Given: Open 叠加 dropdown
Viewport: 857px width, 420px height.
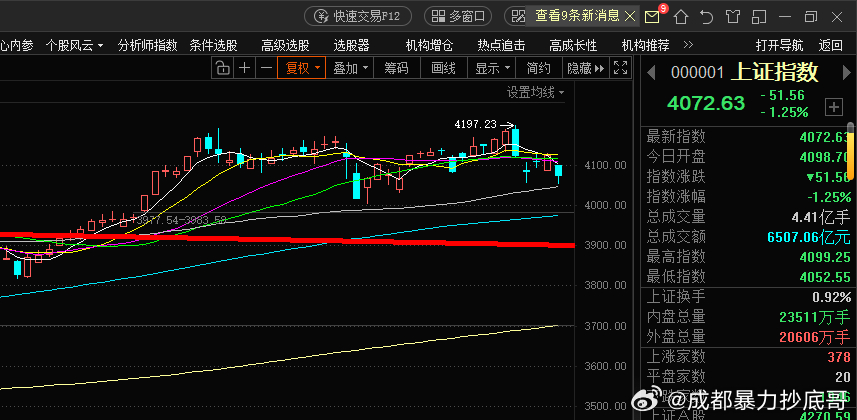Looking at the screenshot, I should [x=351, y=68].
